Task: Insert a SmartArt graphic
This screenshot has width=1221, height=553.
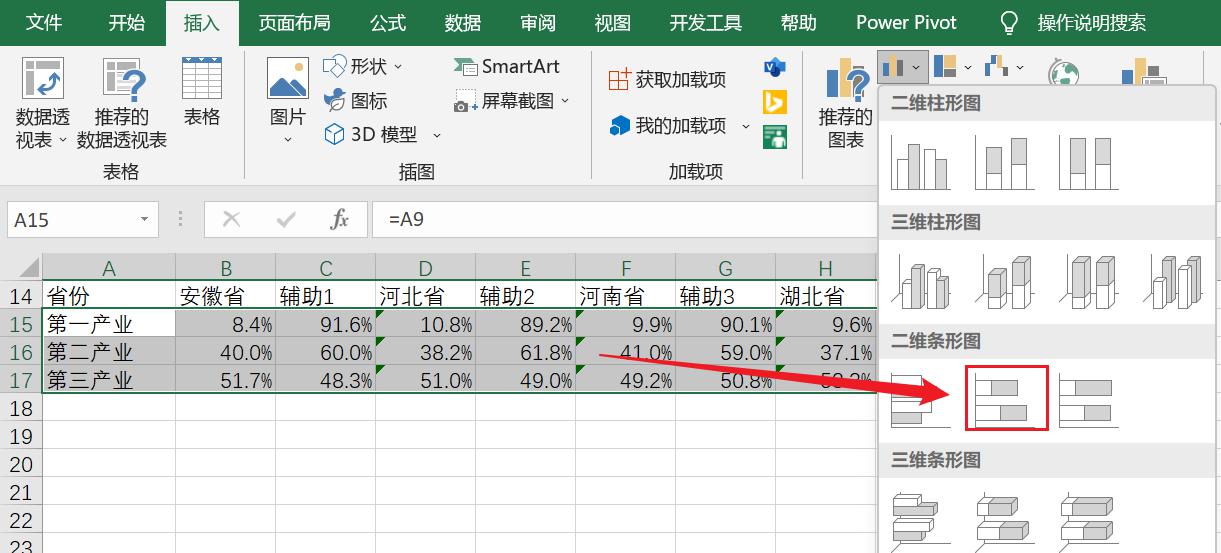Action: (x=506, y=67)
